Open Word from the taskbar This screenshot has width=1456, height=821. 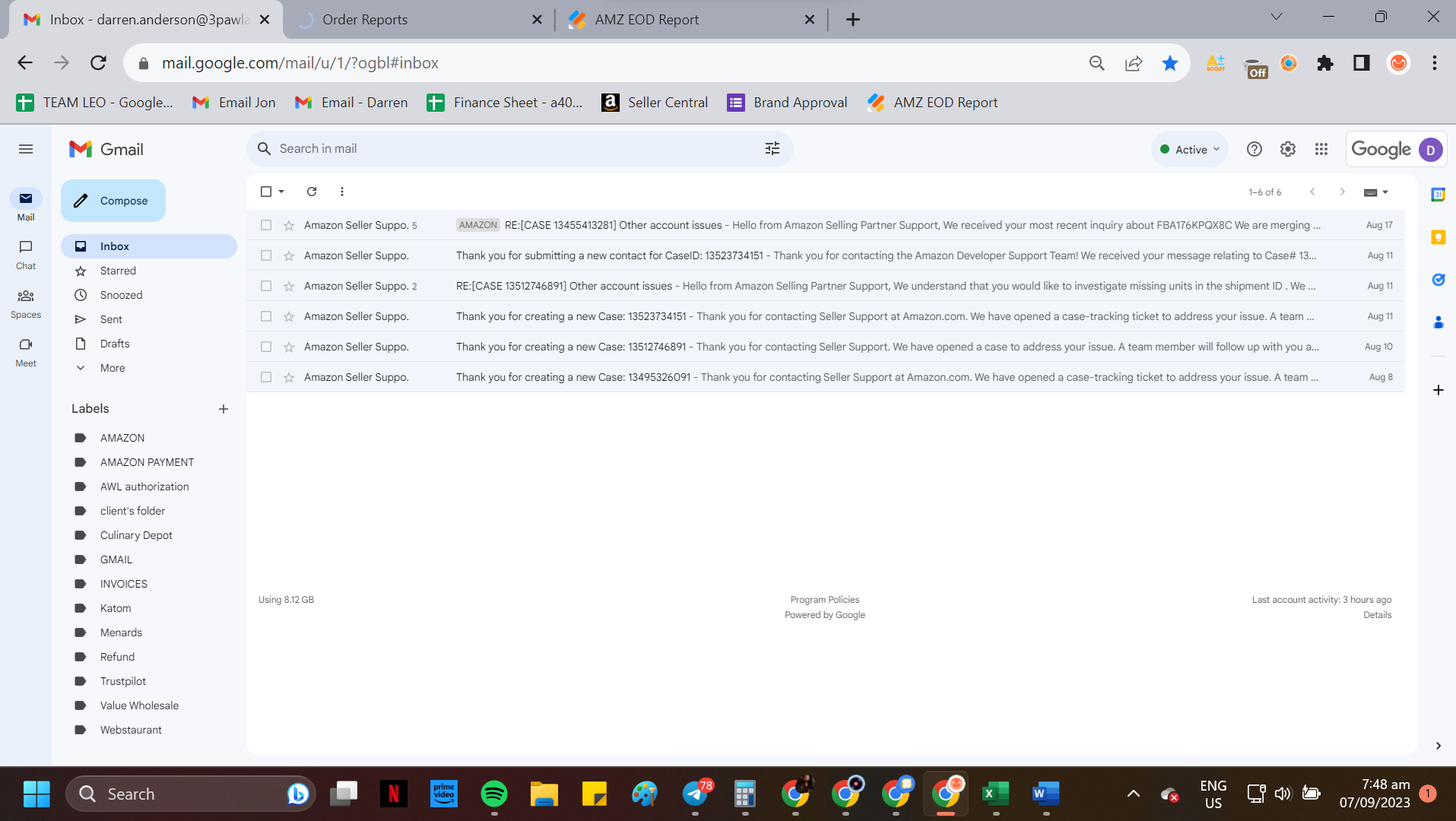click(1046, 794)
